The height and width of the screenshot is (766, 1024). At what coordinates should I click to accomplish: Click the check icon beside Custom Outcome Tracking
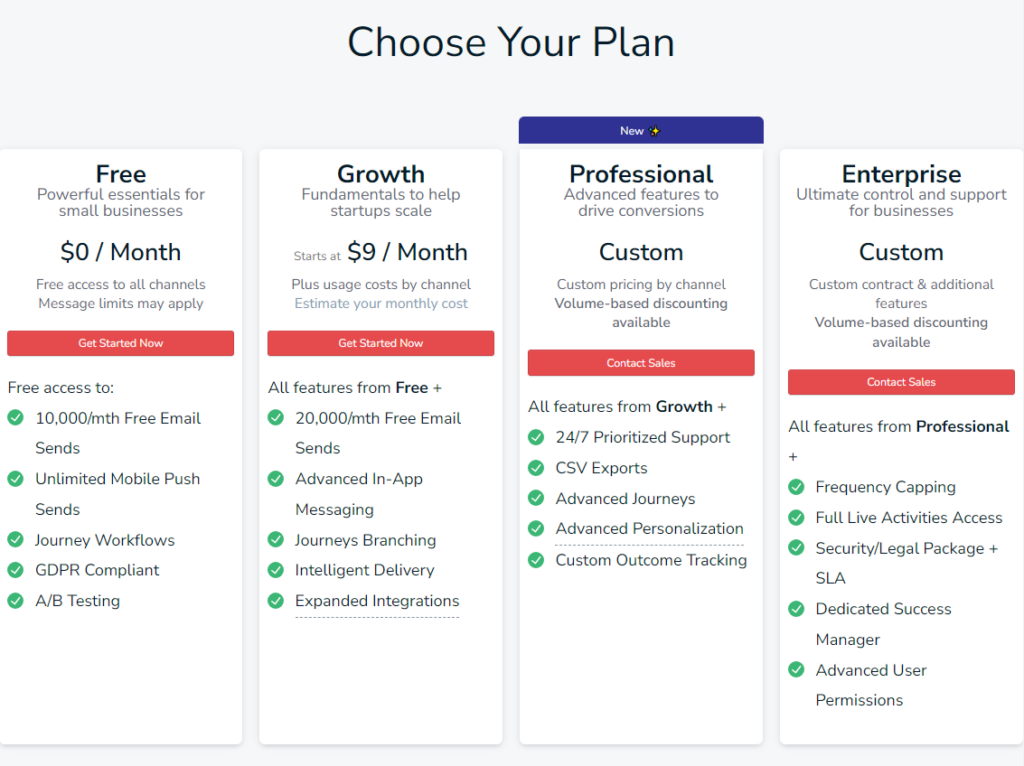pos(536,560)
